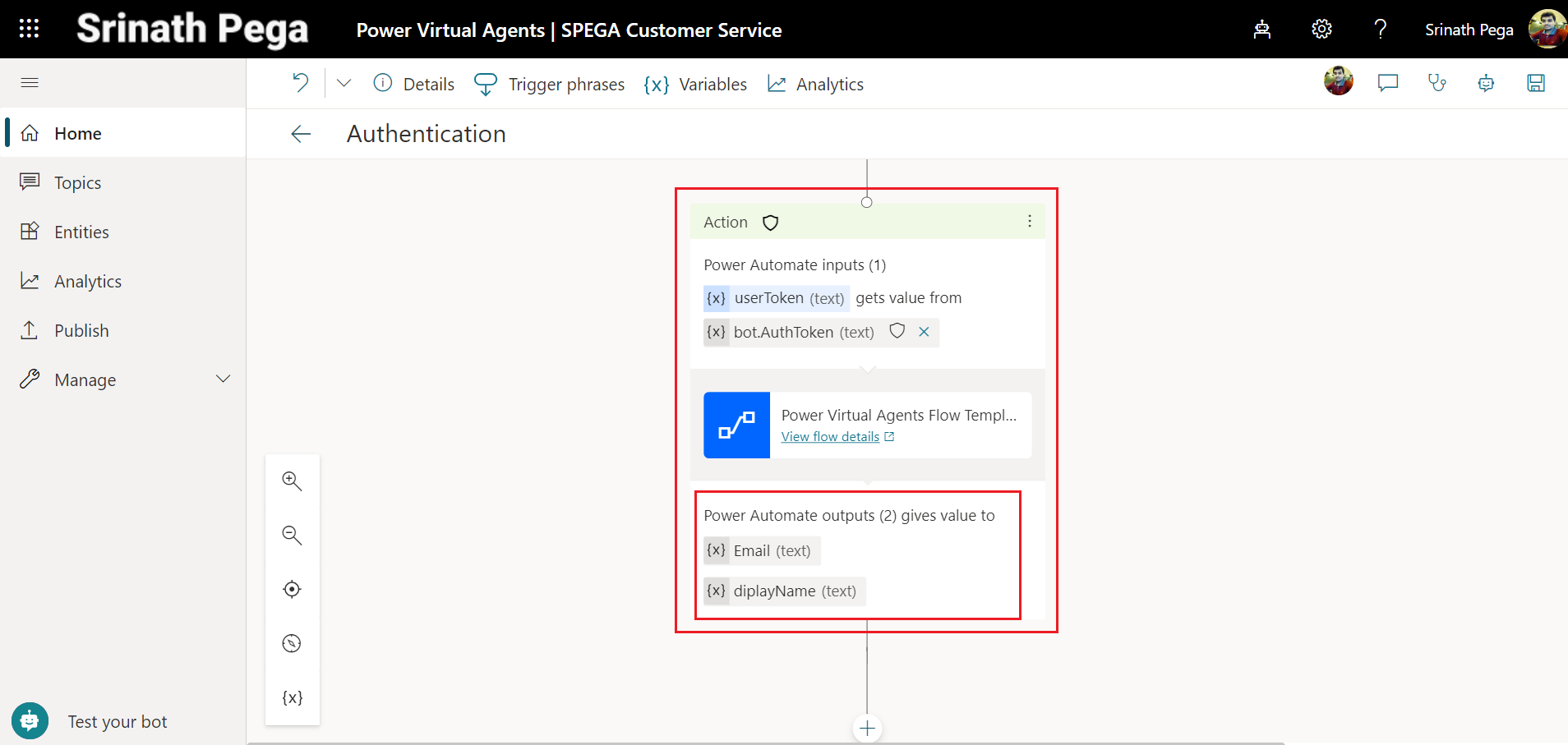Open Trigger phrases in the toolbar
Screen dimensions: 1568x745
550,84
